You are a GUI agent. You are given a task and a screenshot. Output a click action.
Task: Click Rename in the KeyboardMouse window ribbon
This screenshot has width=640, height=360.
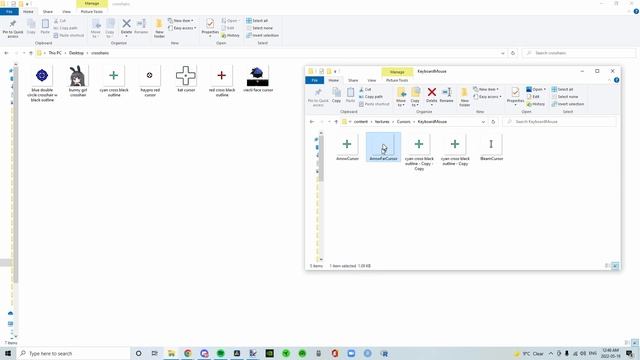(x=447, y=95)
